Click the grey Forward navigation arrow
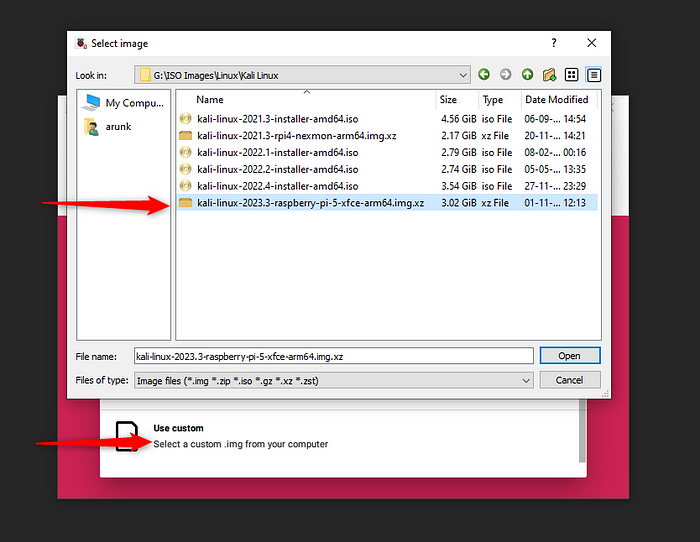This screenshot has width=700, height=542. [505, 75]
